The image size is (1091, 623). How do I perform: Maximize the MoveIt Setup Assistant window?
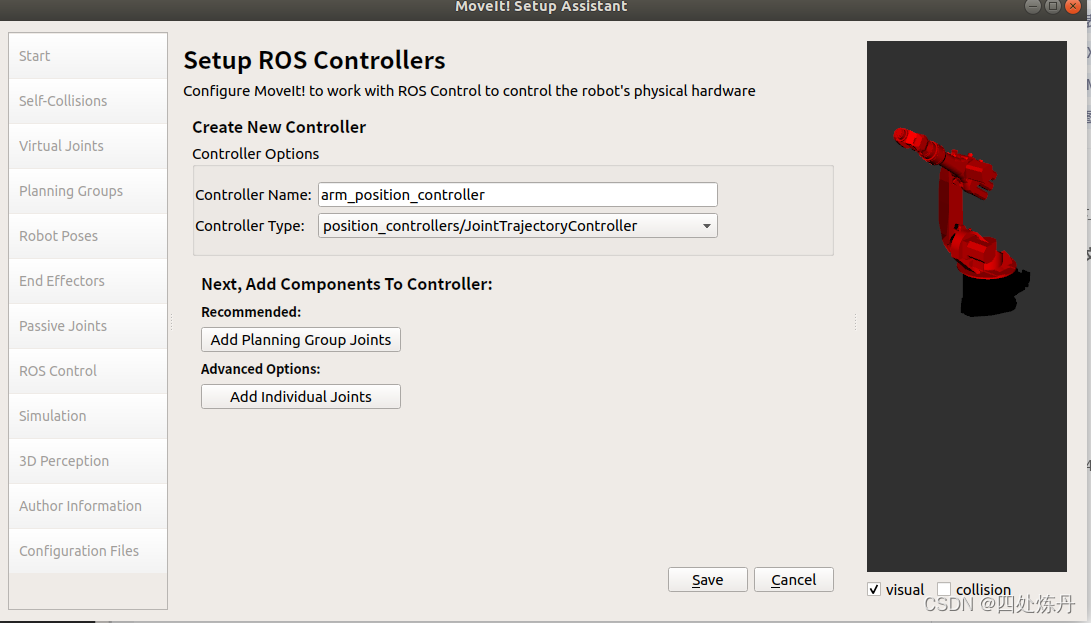[x=1053, y=6]
